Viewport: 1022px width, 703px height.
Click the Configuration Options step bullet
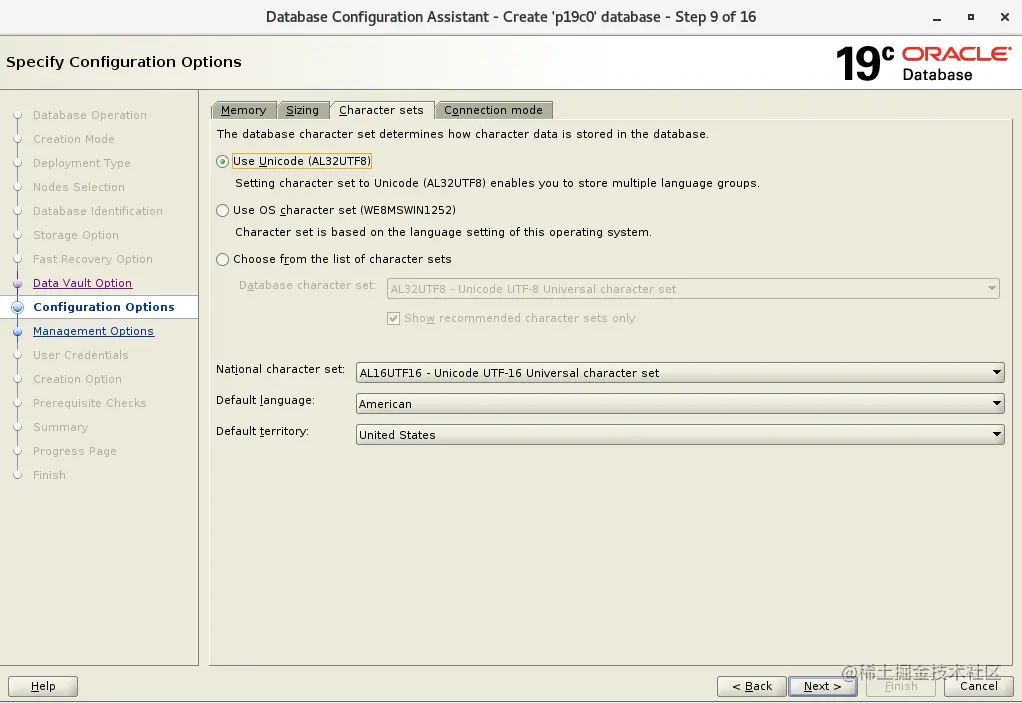coord(18,308)
